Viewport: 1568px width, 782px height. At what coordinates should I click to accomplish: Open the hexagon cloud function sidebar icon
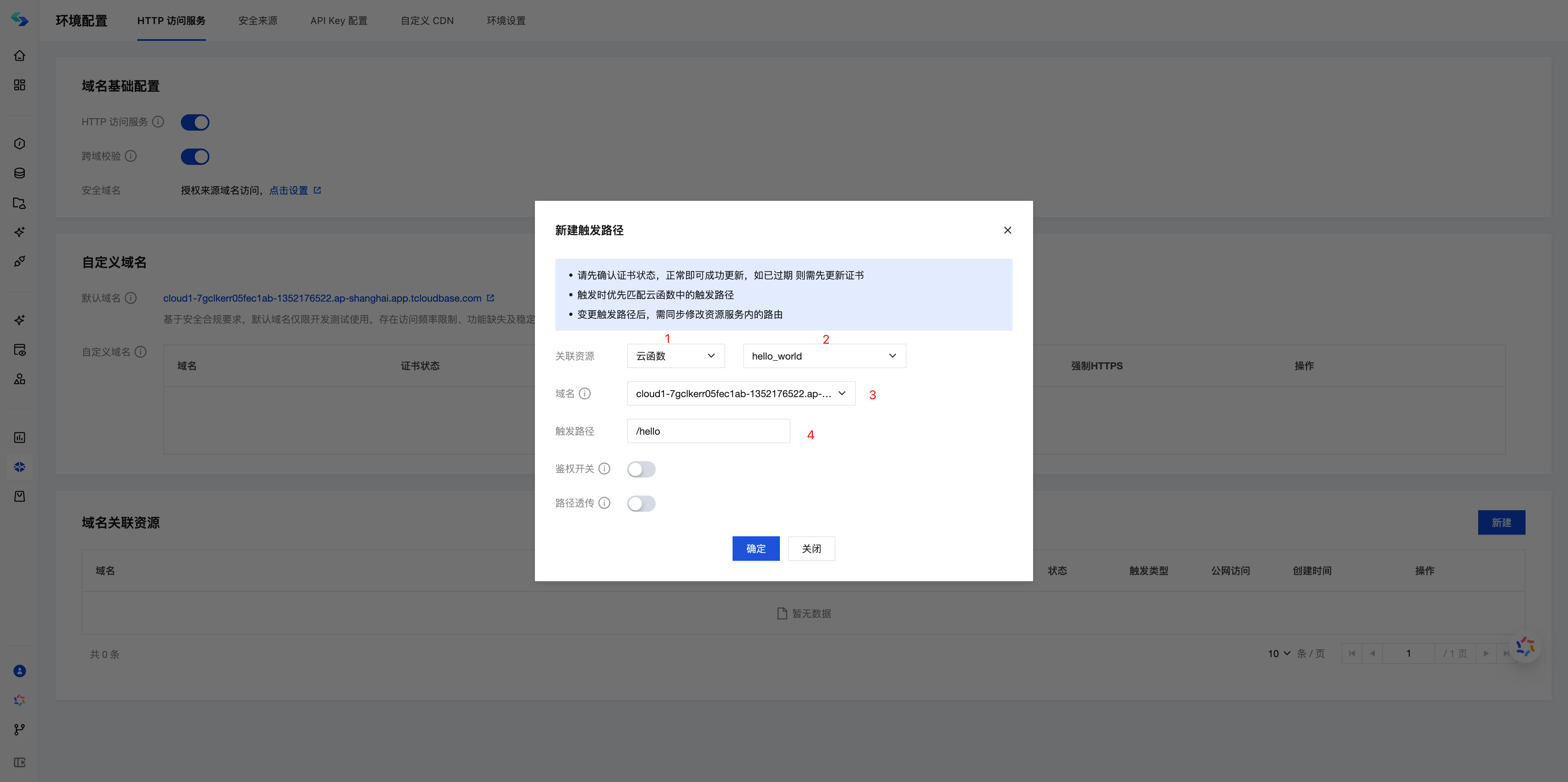click(x=20, y=144)
